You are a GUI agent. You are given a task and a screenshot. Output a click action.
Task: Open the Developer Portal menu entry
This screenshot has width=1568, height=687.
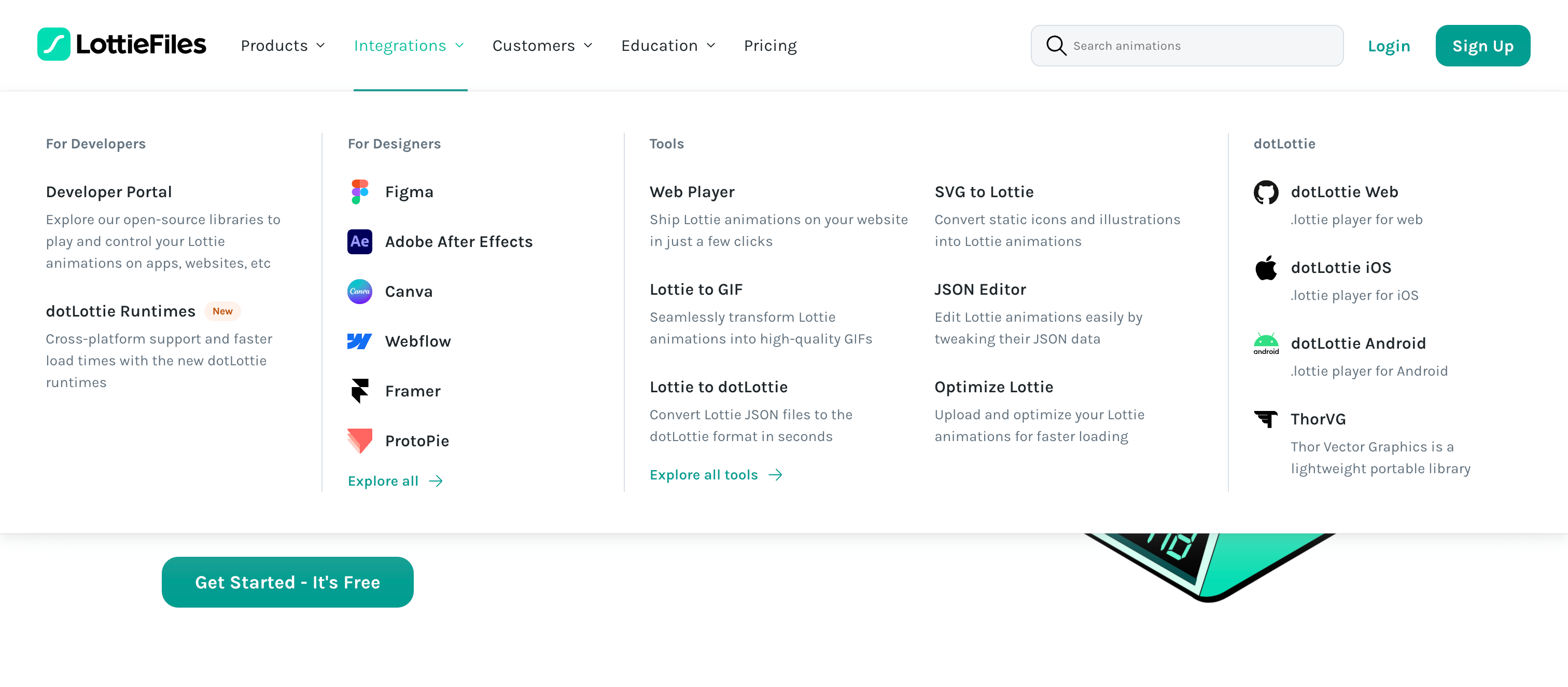pyautogui.click(x=109, y=192)
